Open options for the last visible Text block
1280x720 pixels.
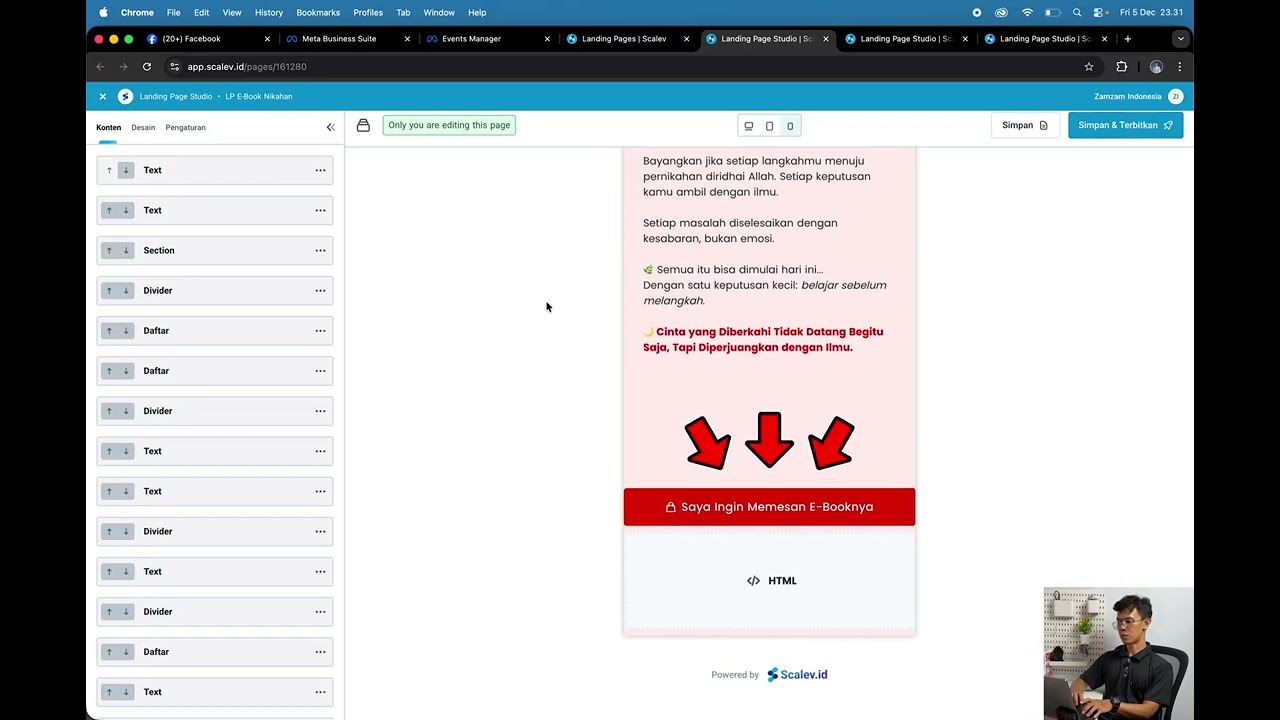(320, 692)
